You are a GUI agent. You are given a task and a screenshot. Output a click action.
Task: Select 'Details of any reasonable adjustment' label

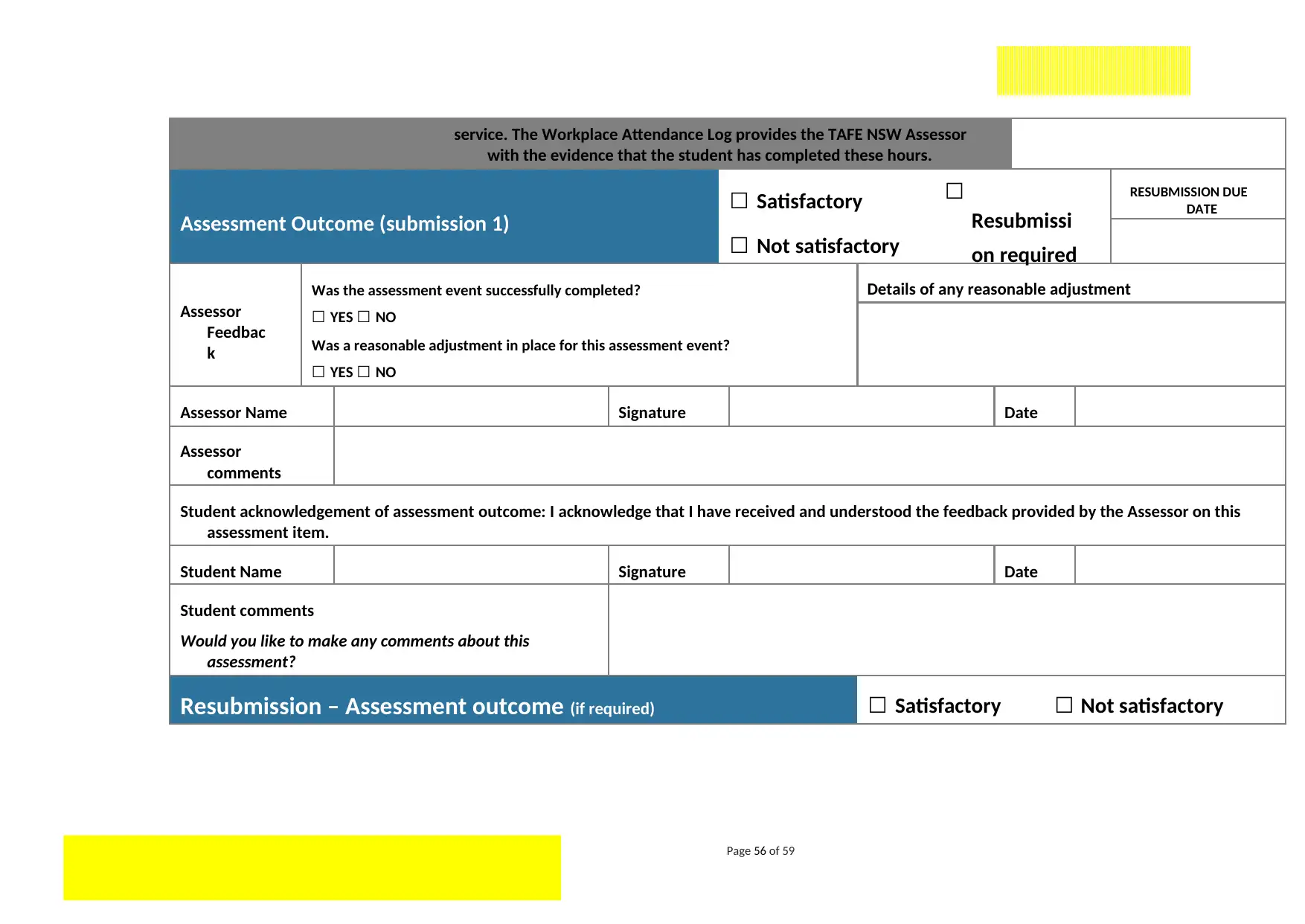click(x=998, y=289)
